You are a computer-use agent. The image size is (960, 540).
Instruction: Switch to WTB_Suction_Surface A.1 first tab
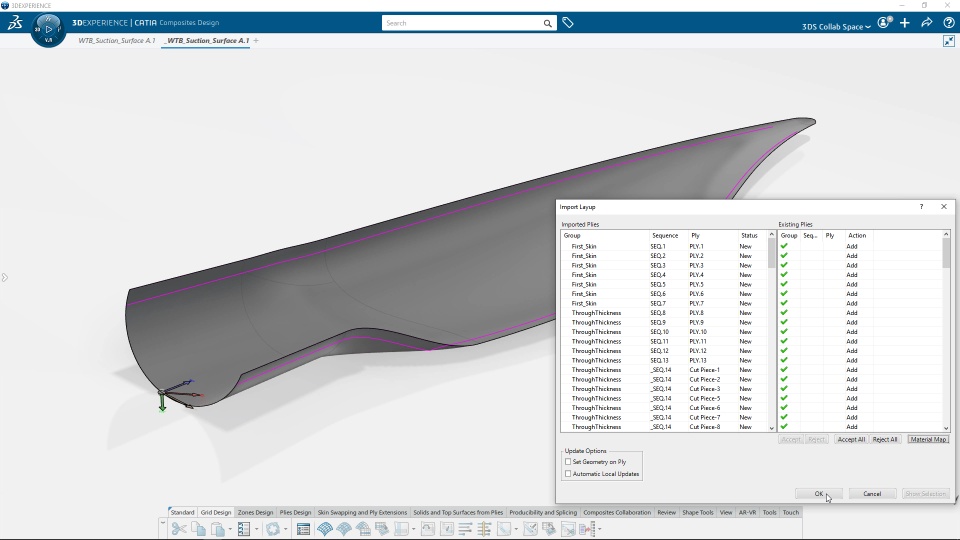[x=116, y=40]
